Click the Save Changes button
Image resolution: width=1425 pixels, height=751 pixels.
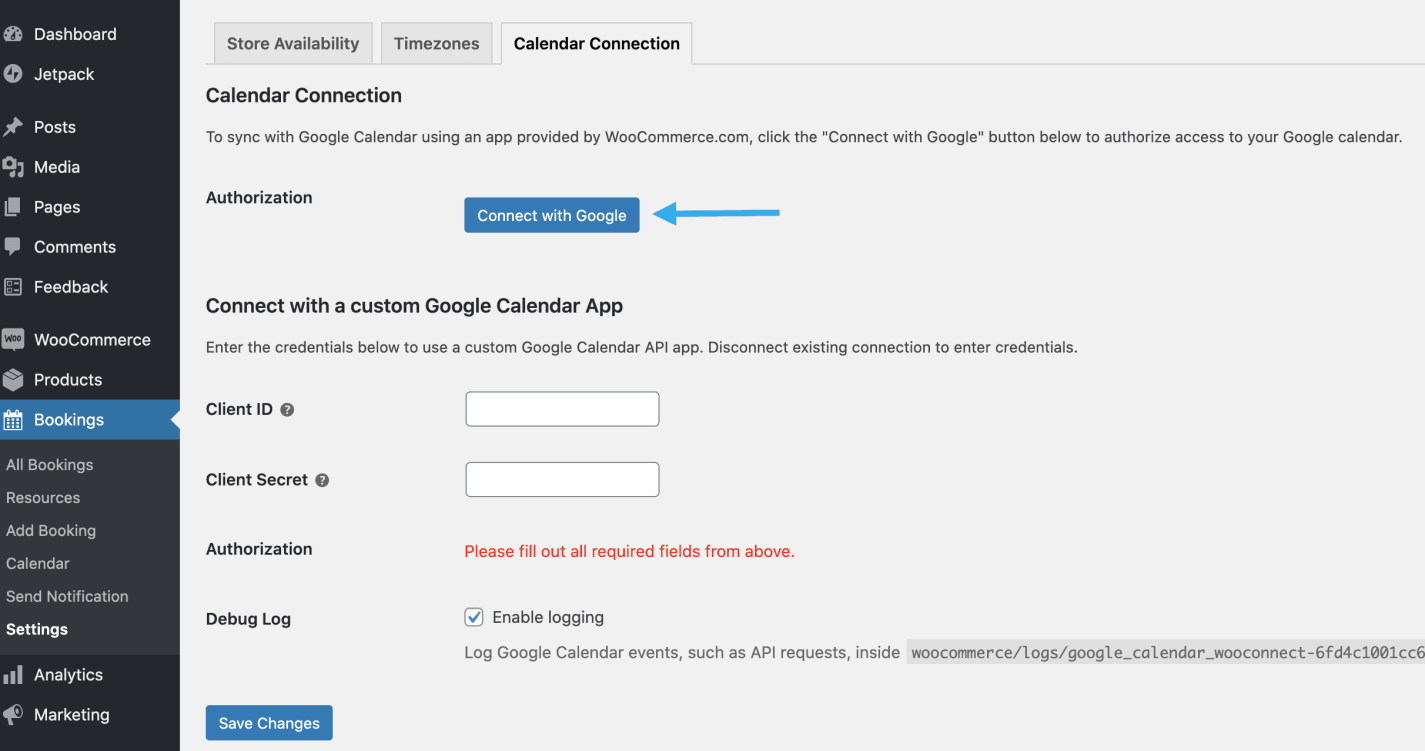point(269,723)
